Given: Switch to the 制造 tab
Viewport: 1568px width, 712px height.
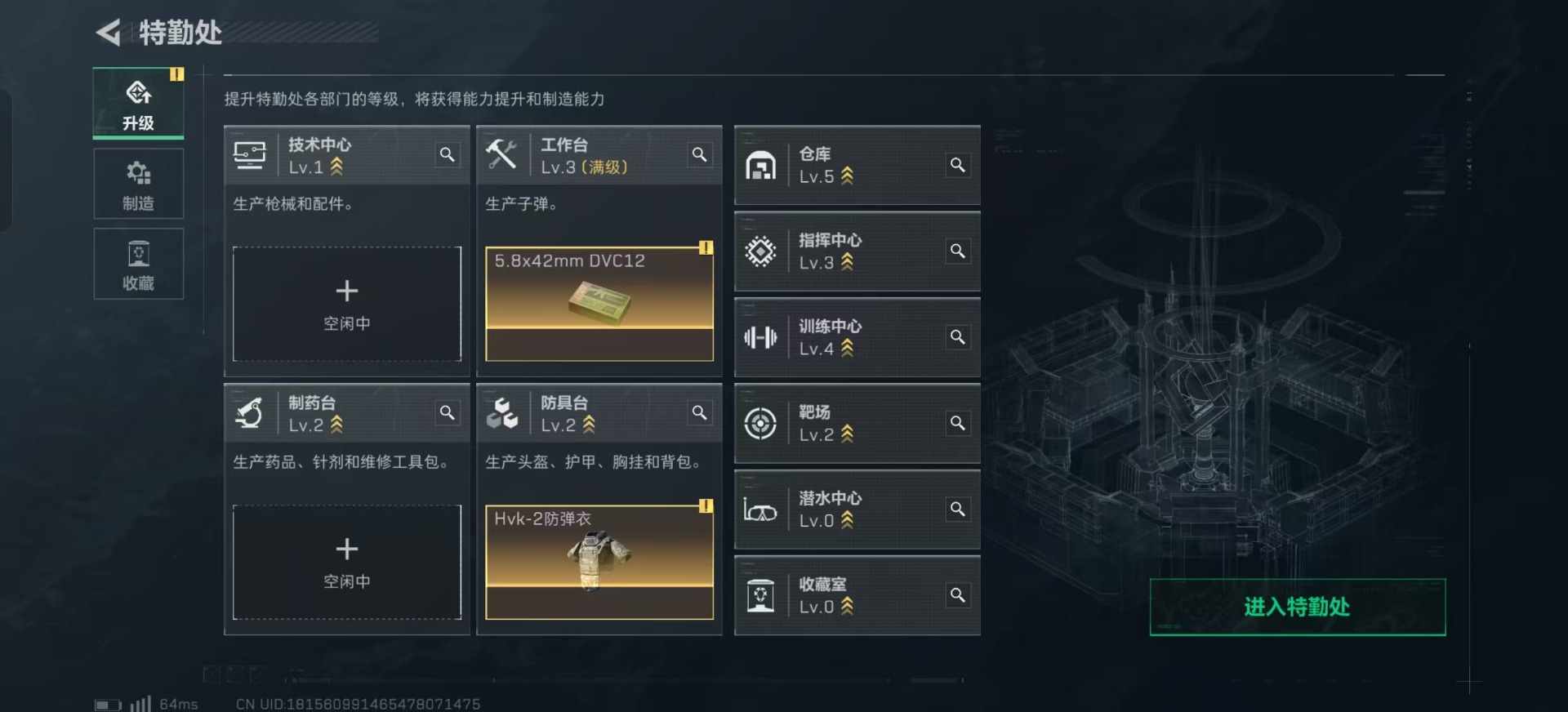Looking at the screenshot, I should point(138,184).
